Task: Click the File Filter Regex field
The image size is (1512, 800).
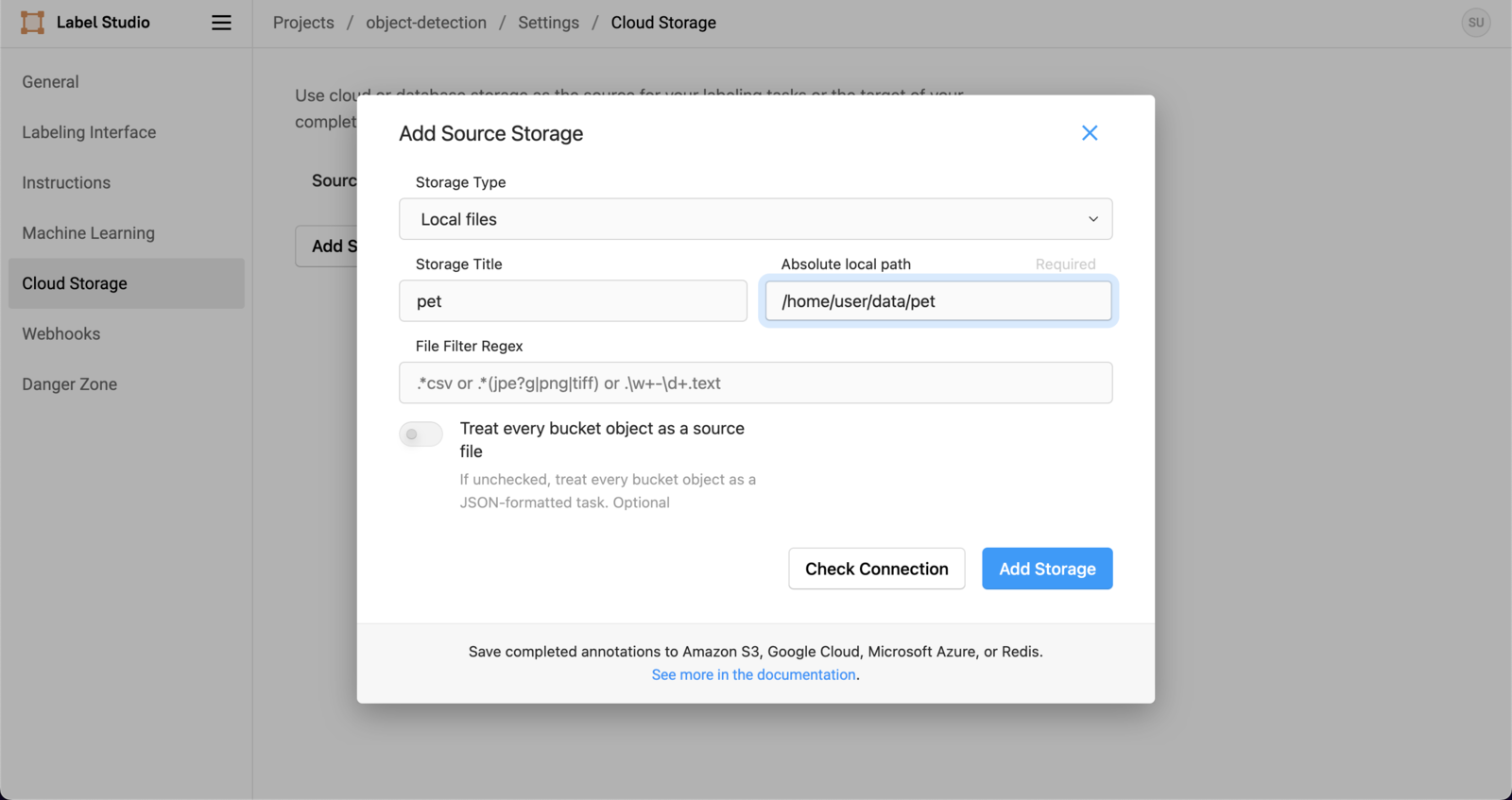Action: point(754,383)
